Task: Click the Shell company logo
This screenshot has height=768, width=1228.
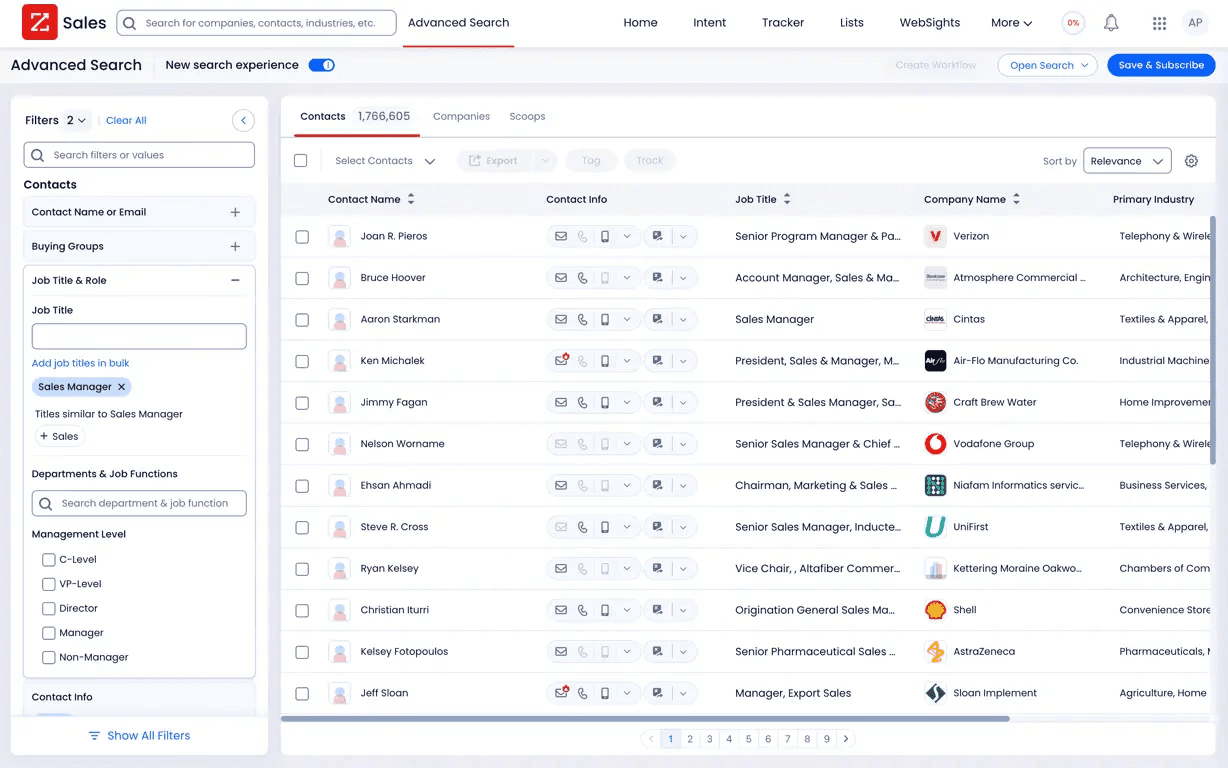Action: [935, 610]
